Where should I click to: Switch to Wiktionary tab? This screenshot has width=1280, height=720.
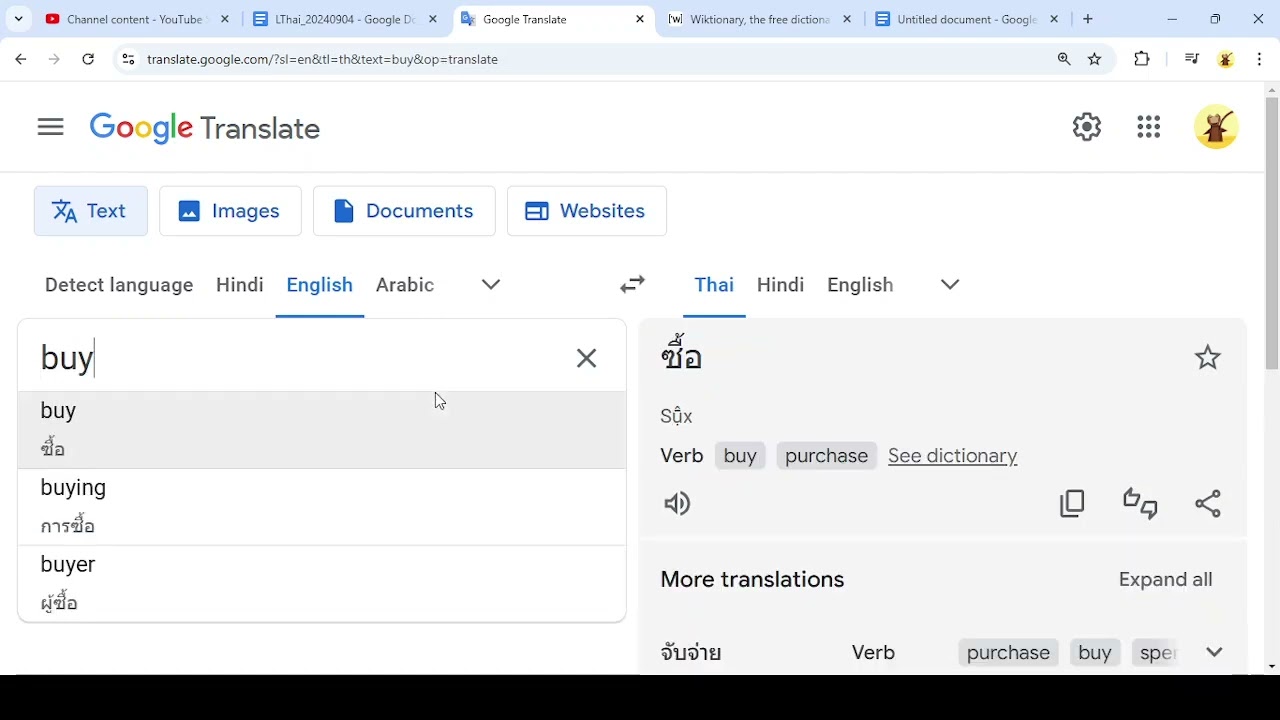coord(760,19)
